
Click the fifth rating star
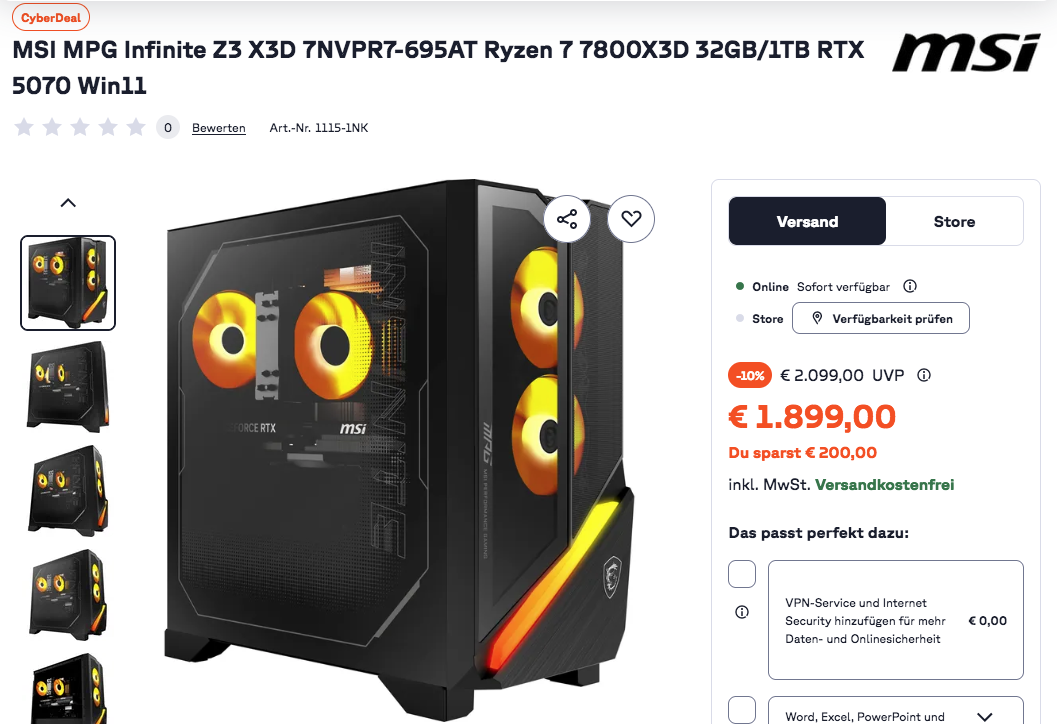click(136, 127)
